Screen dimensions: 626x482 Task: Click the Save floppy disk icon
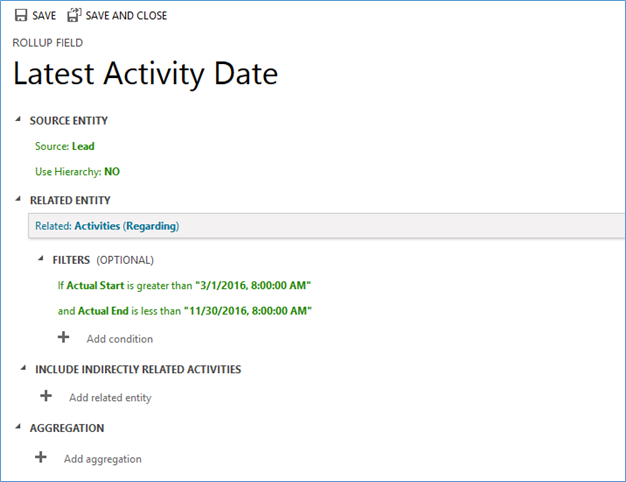(20, 15)
